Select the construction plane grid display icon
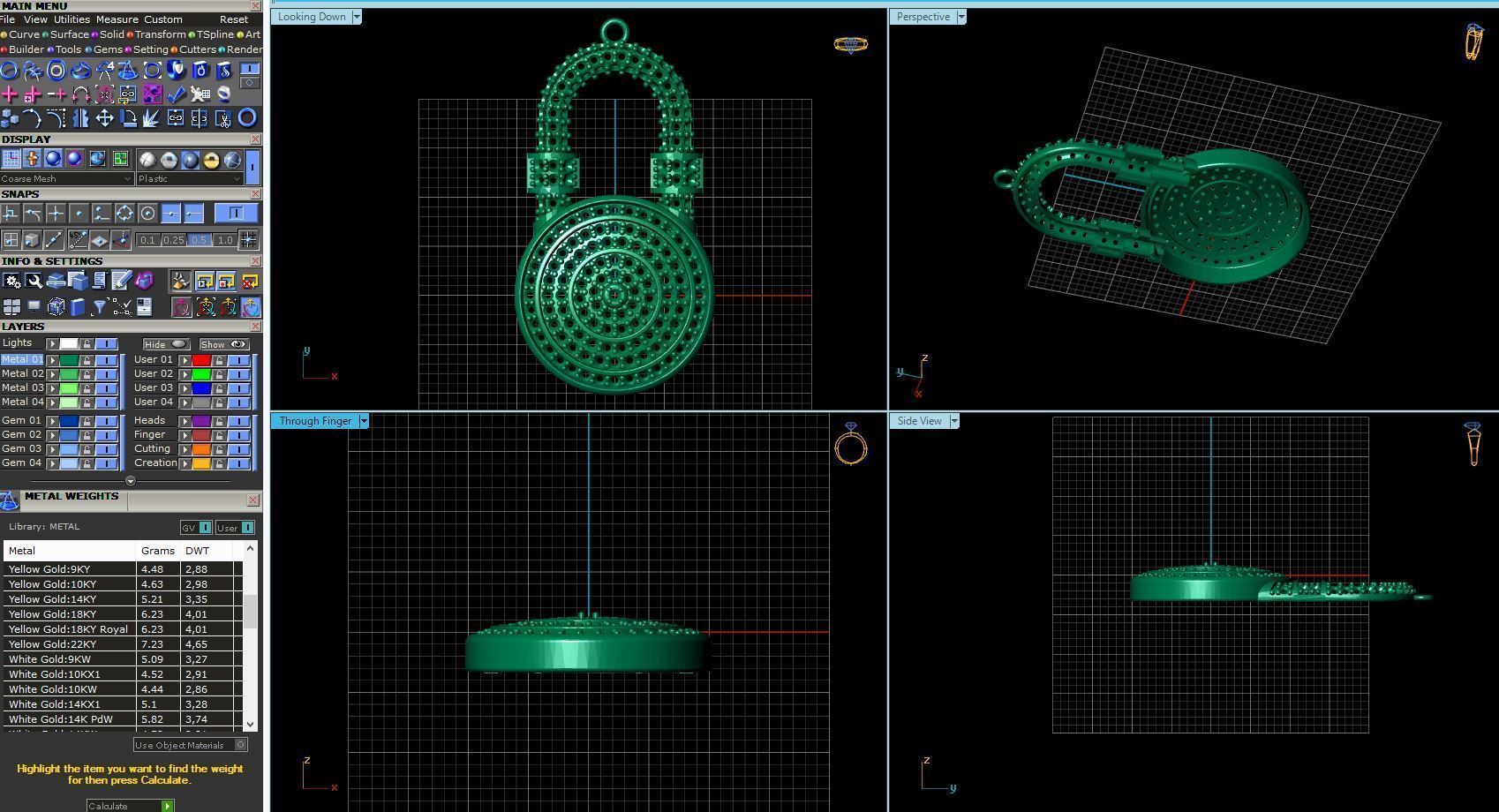Viewport: 1499px width, 812px height. click(x=11, y=159)
